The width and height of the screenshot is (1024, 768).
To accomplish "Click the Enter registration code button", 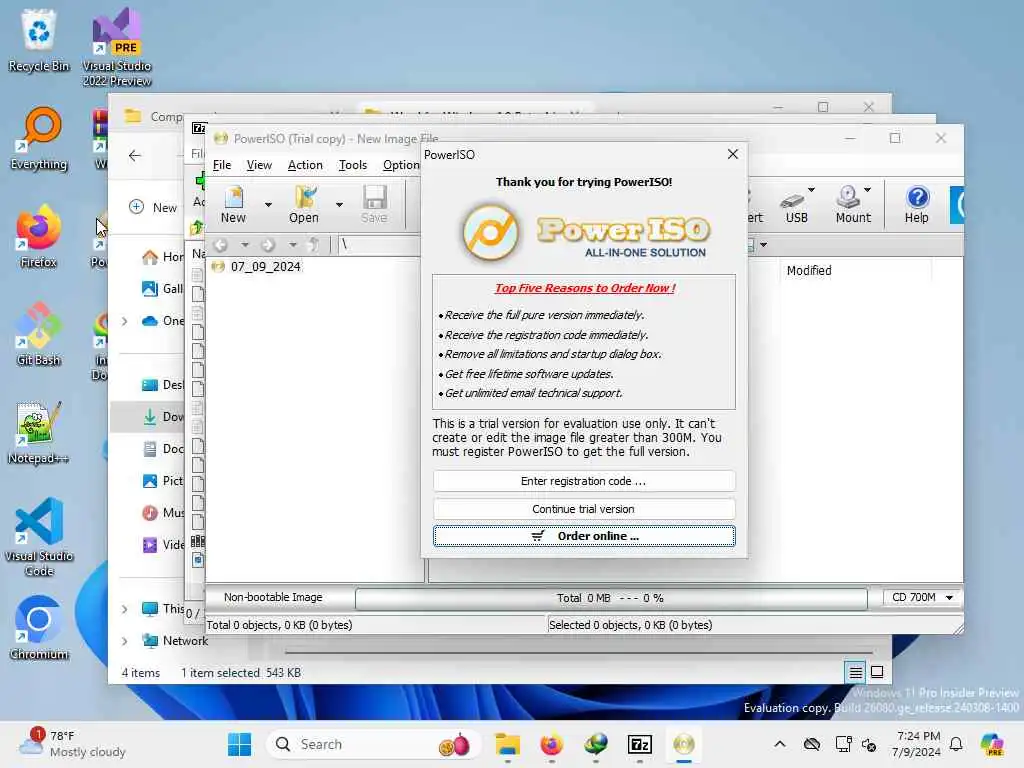I will point(584,481).
